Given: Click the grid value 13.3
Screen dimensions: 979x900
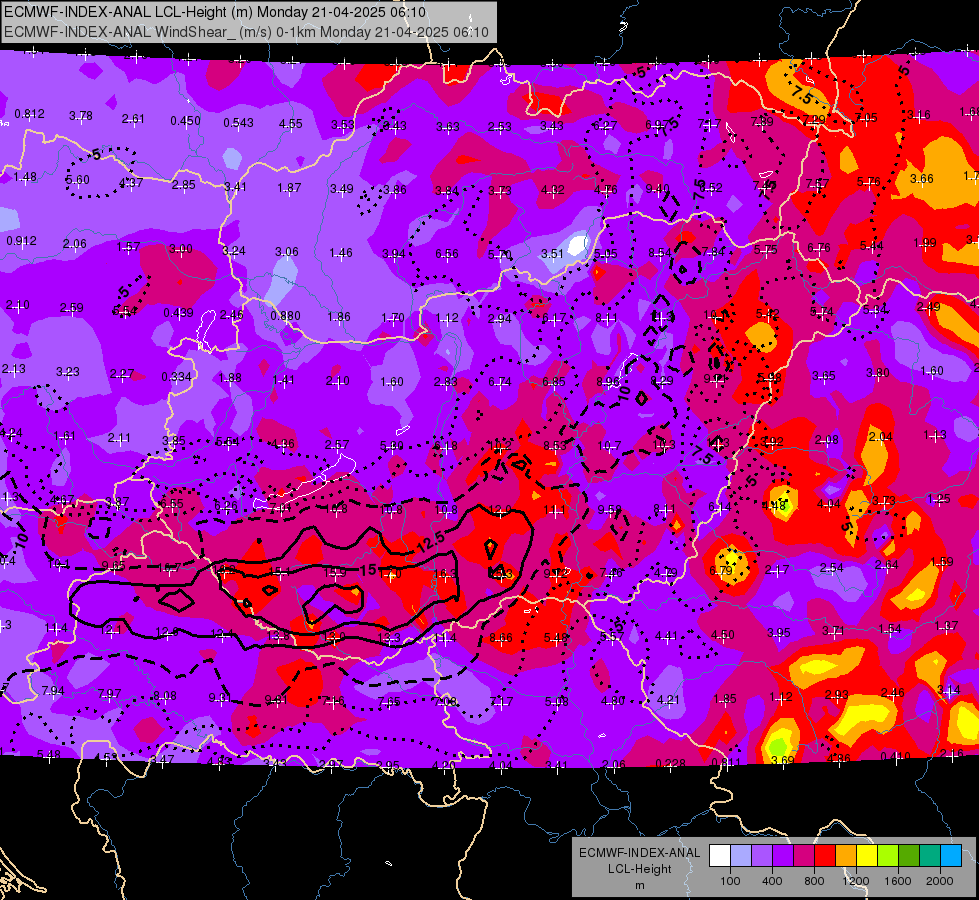Looking at the screenshot, I should (389, 637).
